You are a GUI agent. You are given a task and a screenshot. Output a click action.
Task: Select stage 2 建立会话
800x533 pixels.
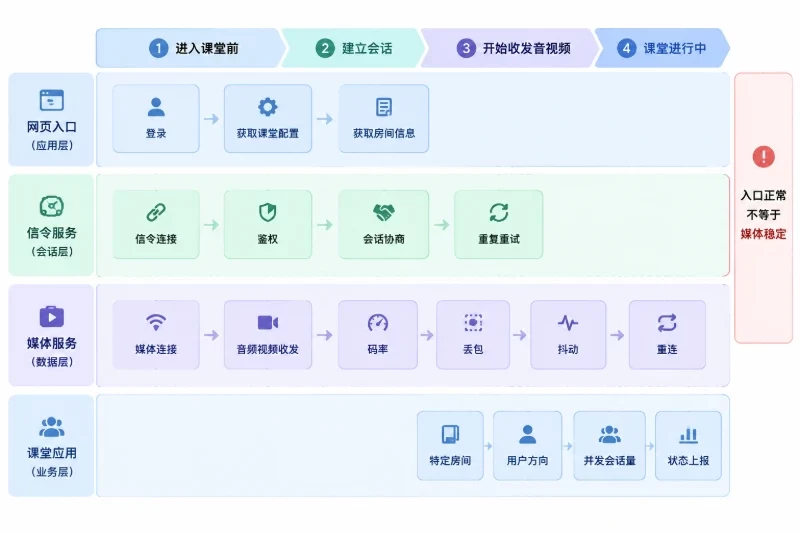[x=354, y=48]
